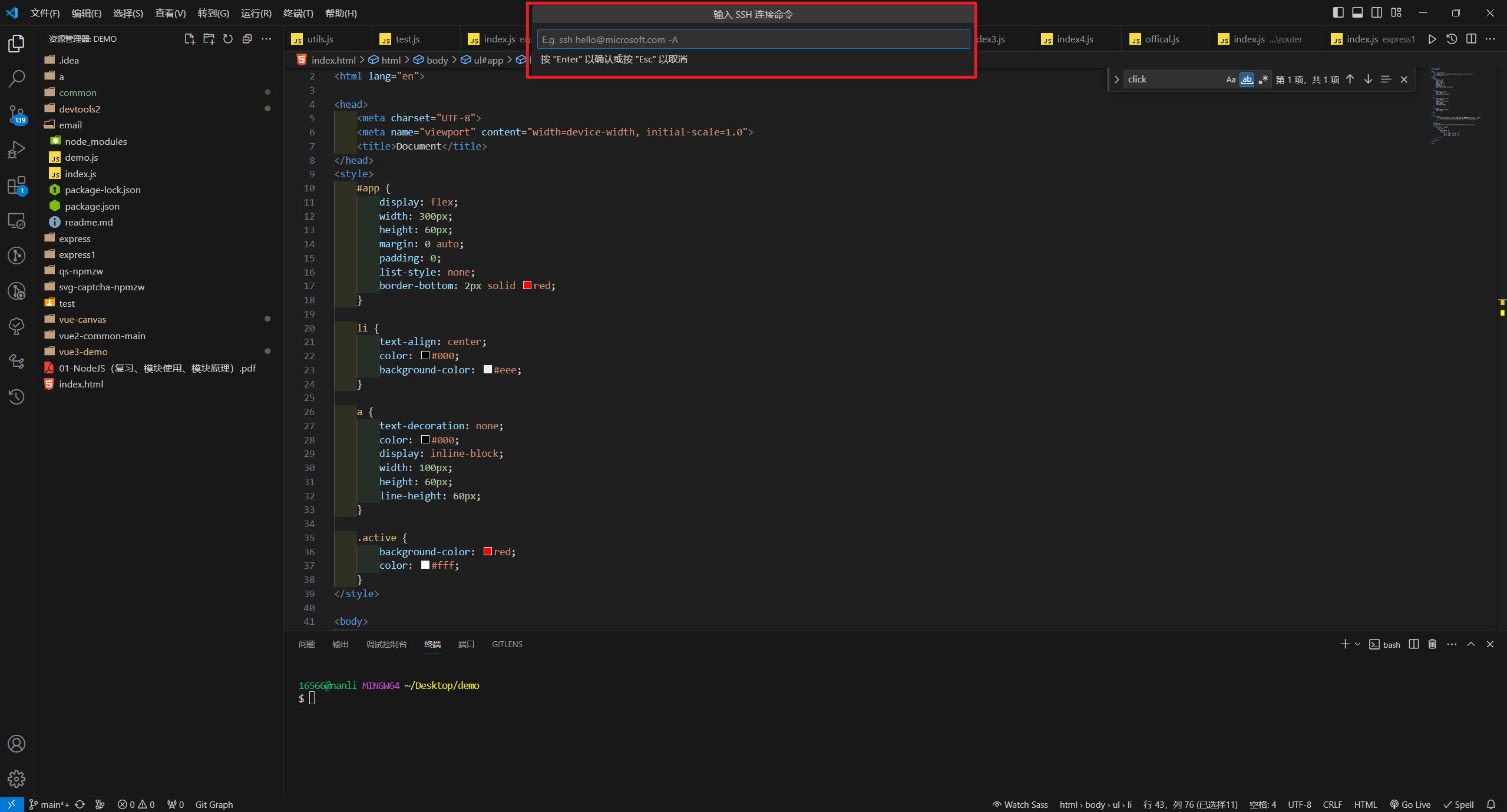Click the SSH connection command input field
The image size is (1507, 812).
[753, 39]
